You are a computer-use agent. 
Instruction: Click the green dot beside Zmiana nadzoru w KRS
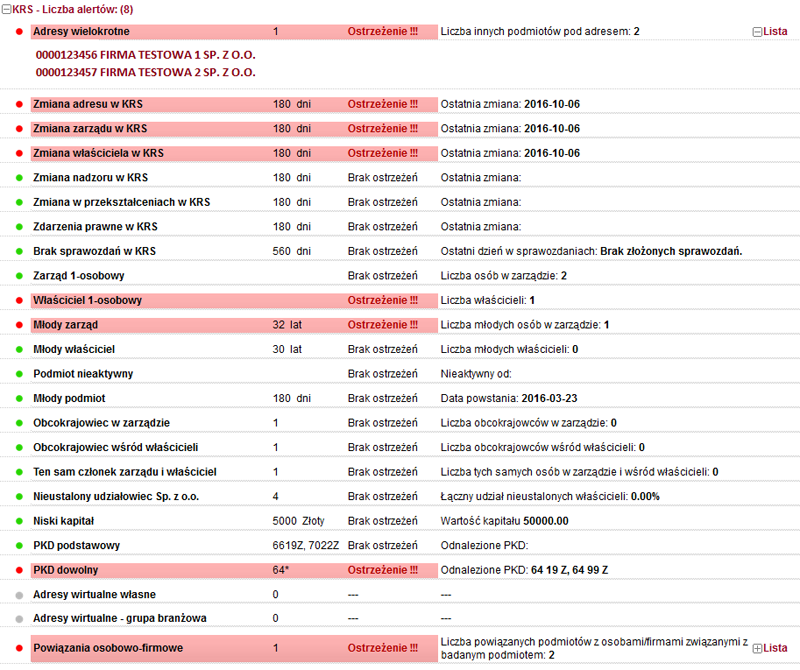point(19,178)
